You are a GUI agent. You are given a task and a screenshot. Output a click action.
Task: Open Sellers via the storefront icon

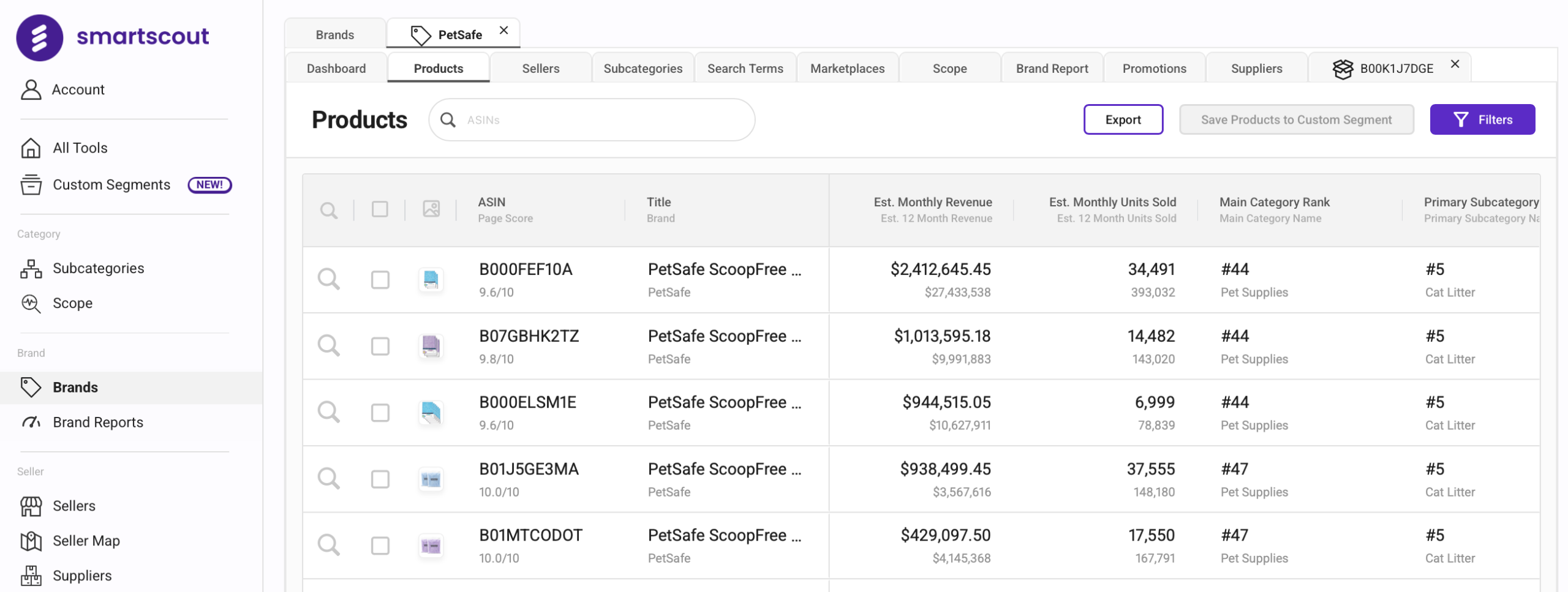click(x=31, y=506)
